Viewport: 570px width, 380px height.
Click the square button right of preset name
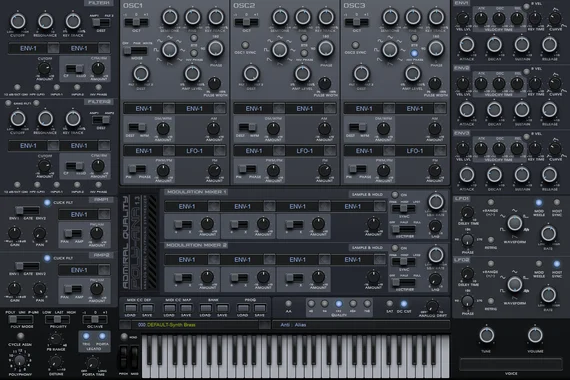click(265, 325)
